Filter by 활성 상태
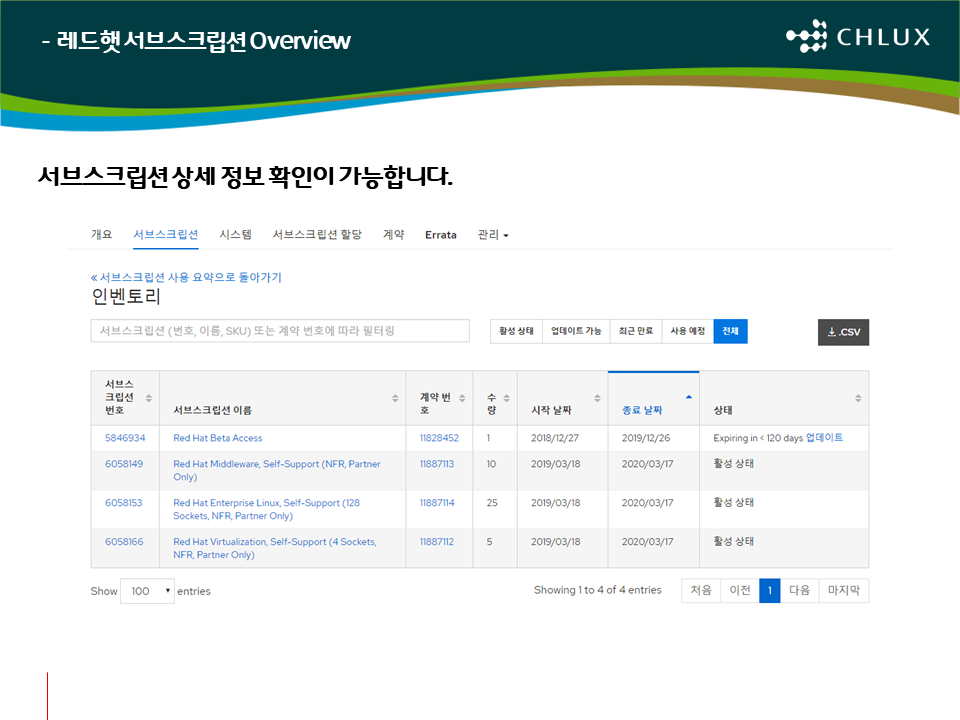The height and width of the screenshot is (720, 960). (x=516, y=331)
